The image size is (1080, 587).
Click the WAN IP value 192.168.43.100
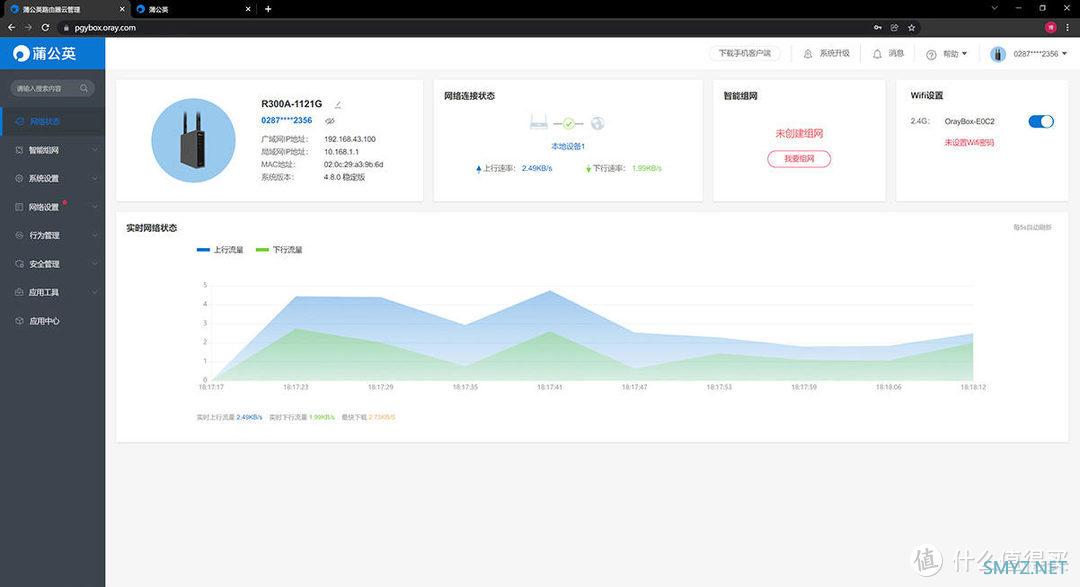point(350,139)
